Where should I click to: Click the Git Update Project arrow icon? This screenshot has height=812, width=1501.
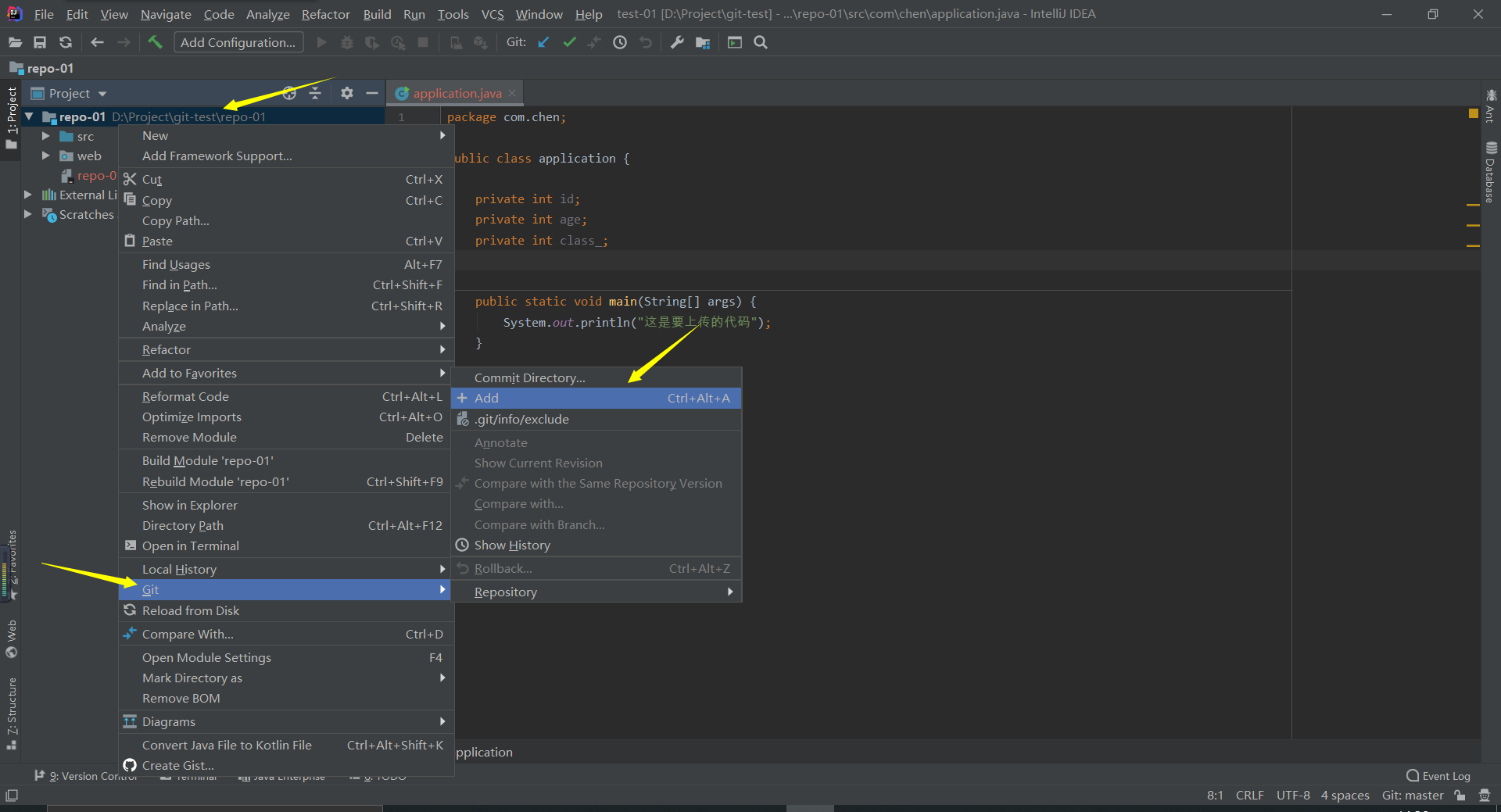click(543, 42)
